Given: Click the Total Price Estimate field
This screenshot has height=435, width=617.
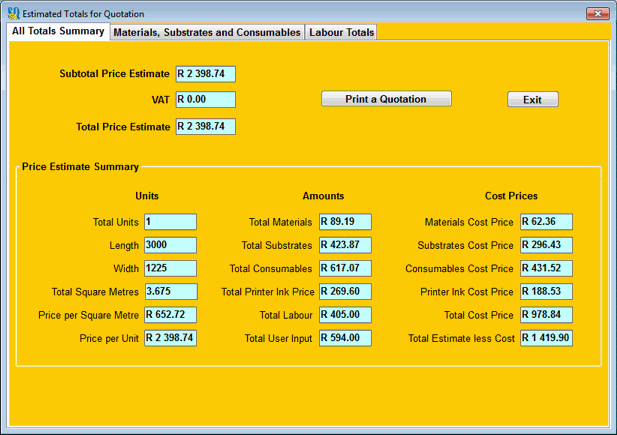Looking at the screenshot, I should pos(205,127).
